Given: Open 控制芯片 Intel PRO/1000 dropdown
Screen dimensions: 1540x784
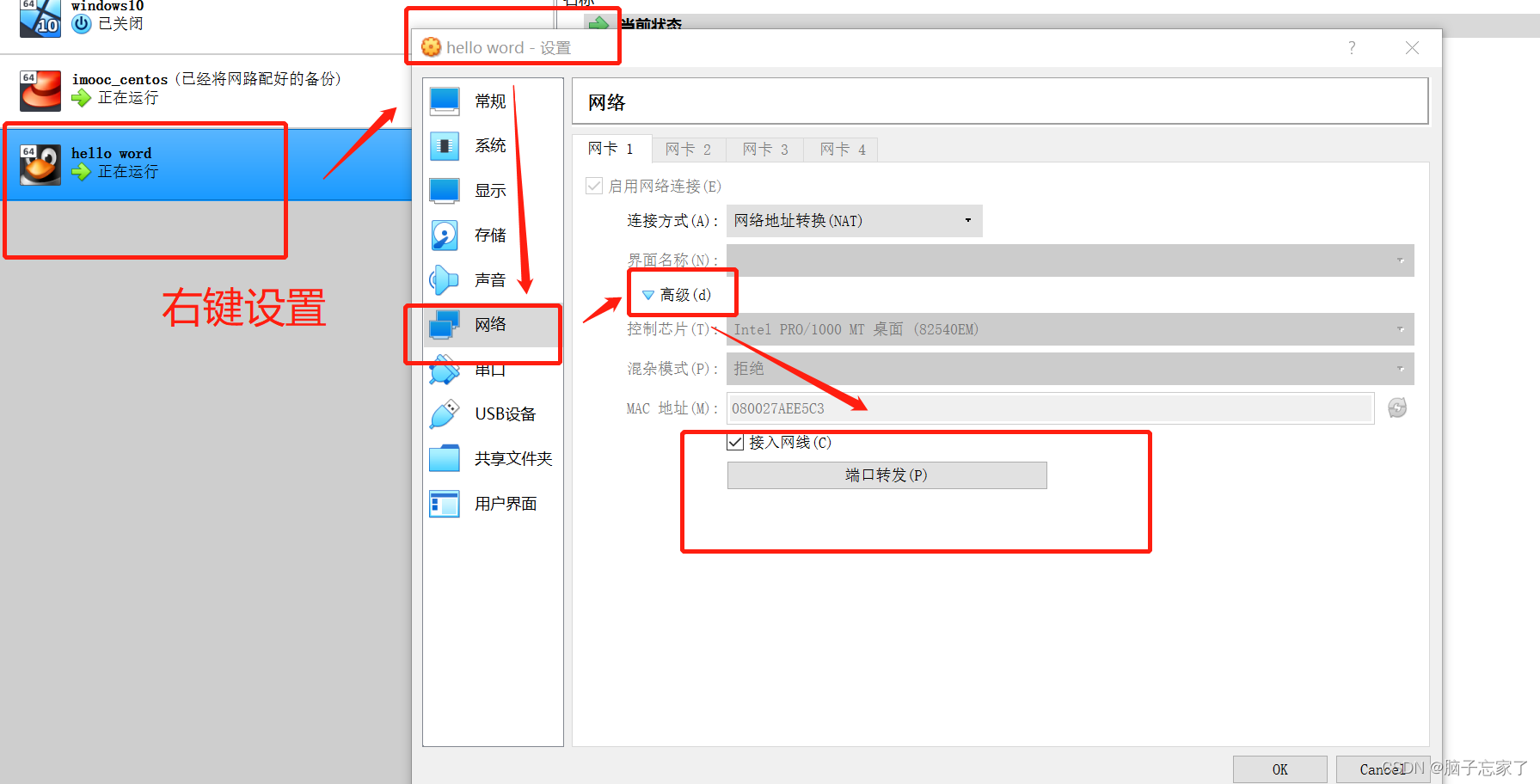Looking at the screenshot, I should [1071, 329].
